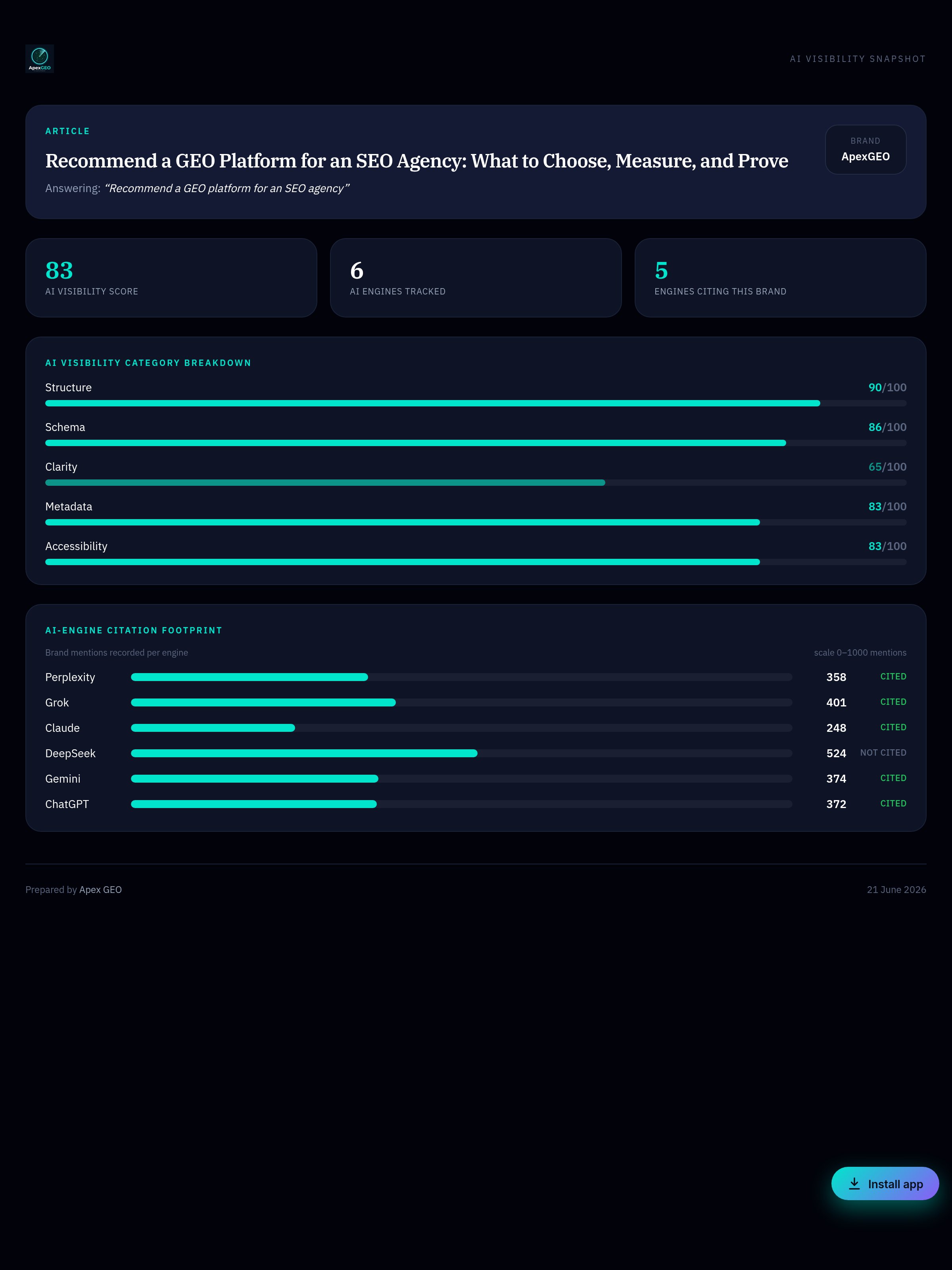Click the Claude mention count 248
The image size is (952, 1270).
click(x=836, y=728)
